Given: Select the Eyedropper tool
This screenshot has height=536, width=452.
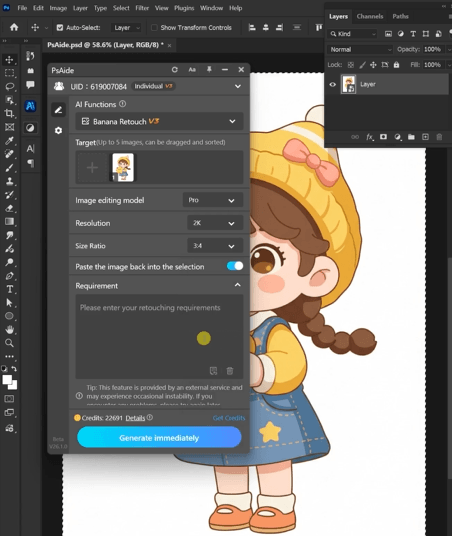Looking at the screenshot, I should point(9,140).
